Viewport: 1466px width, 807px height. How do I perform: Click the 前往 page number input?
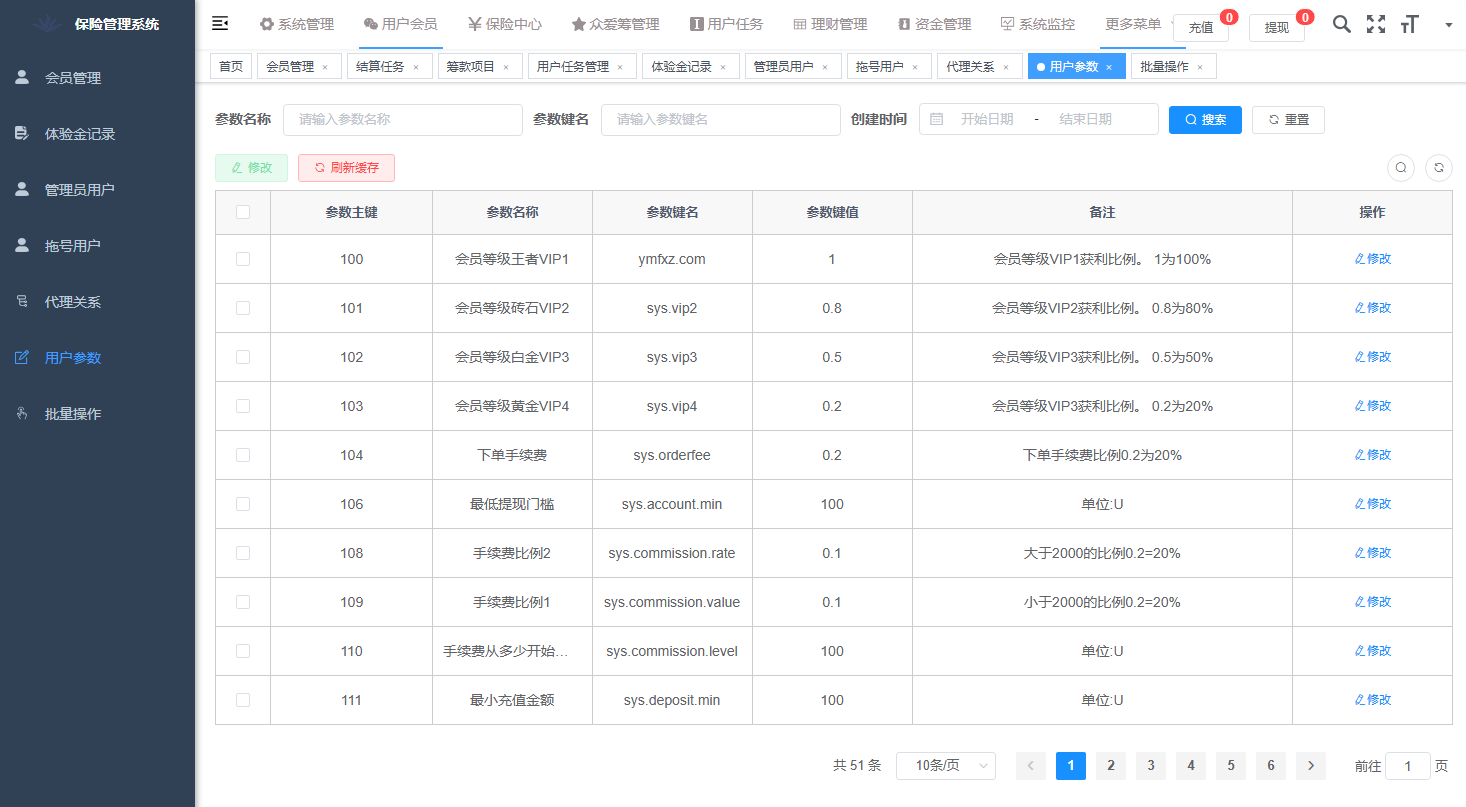(1408, 766)
